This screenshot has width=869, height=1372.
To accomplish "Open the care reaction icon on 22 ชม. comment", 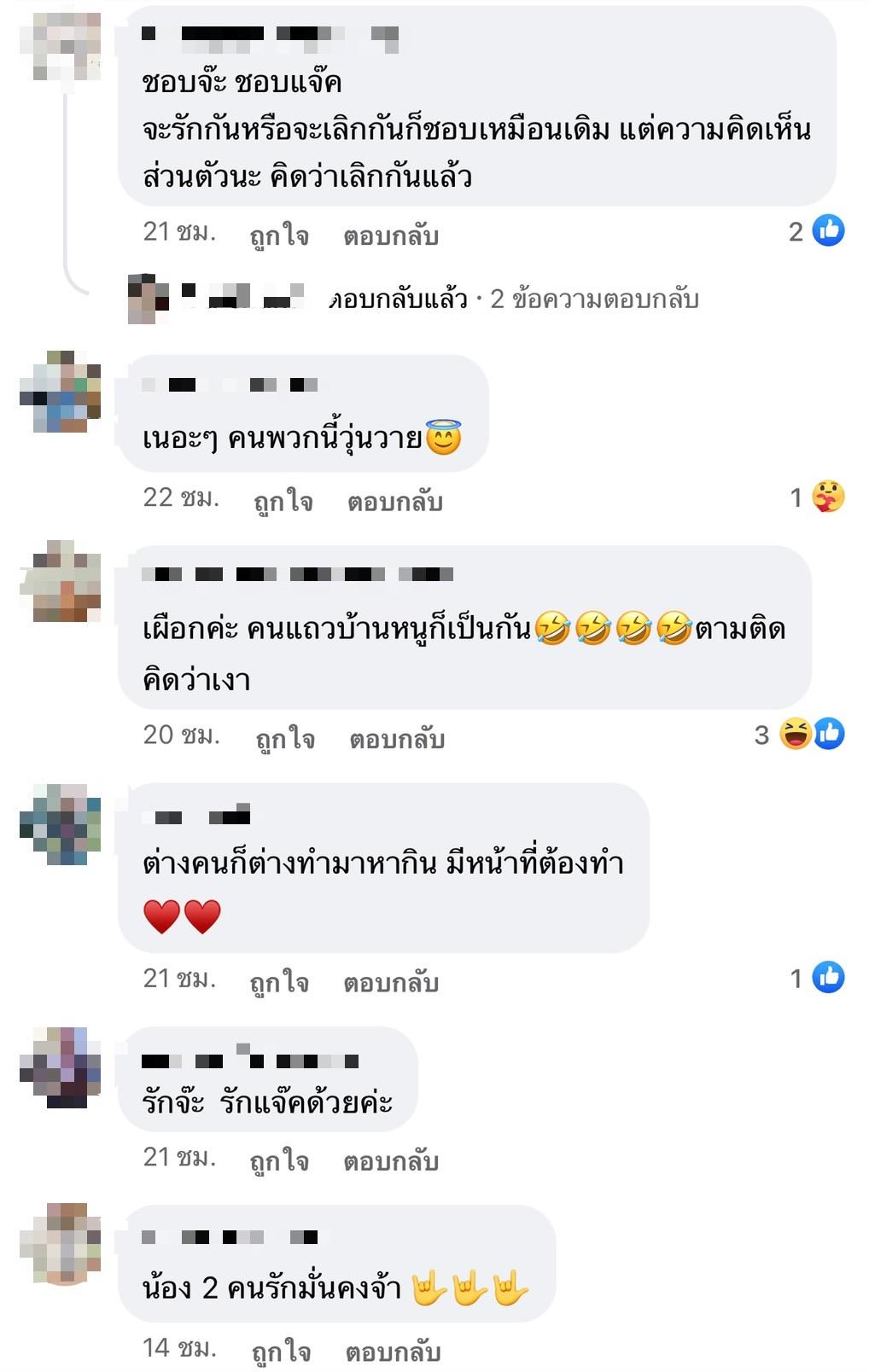I will tap(828, 497).
